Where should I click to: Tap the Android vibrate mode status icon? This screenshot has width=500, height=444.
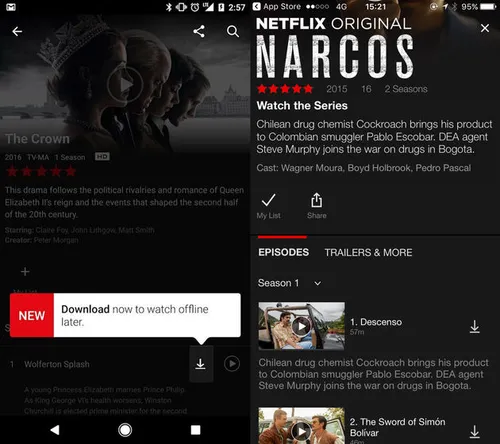click(181, 7)
